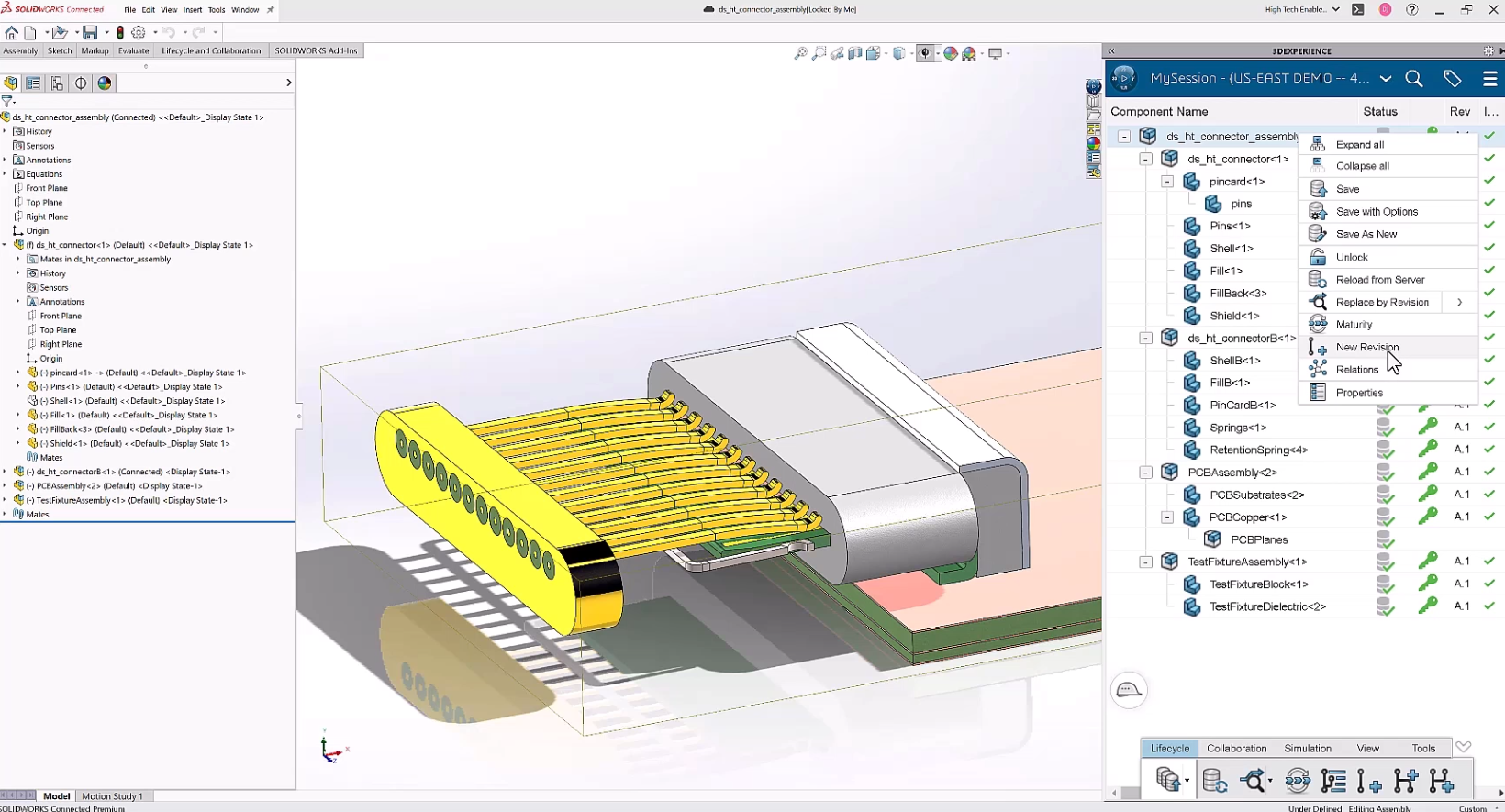
Task: Expand the MySession dropdown chevron
Action: (x=1386, y=79)
